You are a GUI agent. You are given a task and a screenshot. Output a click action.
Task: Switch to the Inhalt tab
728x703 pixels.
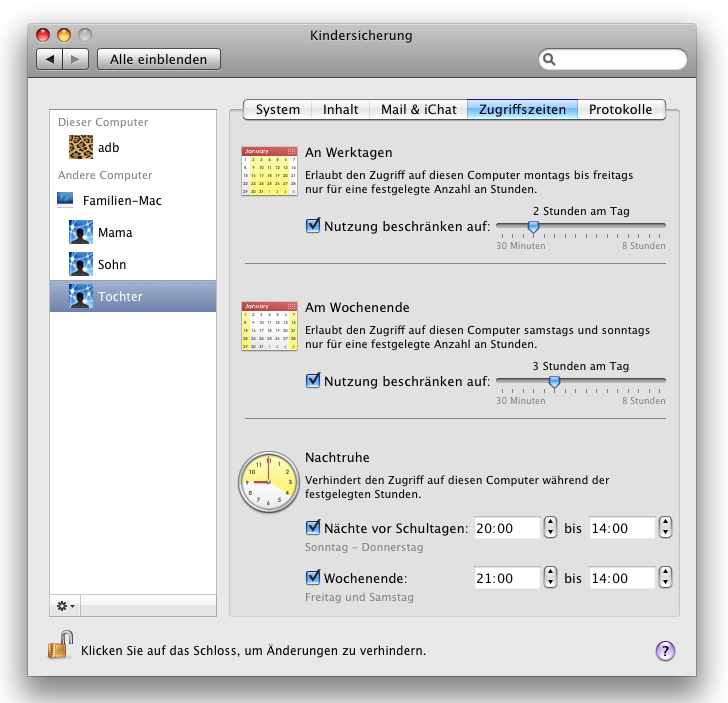pyautogui.click(x=340, y=110)
